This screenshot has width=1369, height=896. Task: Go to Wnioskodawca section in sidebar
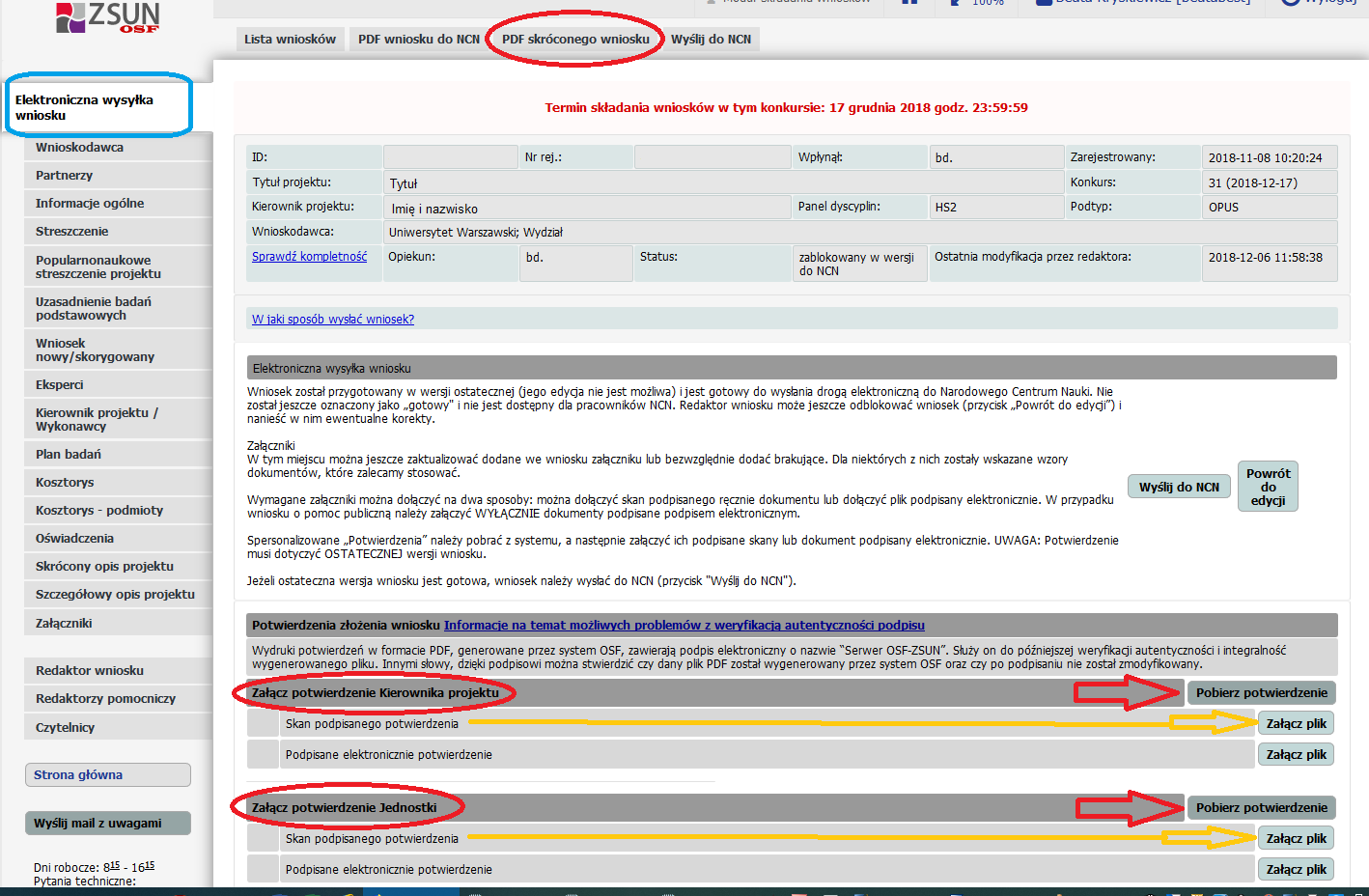(79, 148)
